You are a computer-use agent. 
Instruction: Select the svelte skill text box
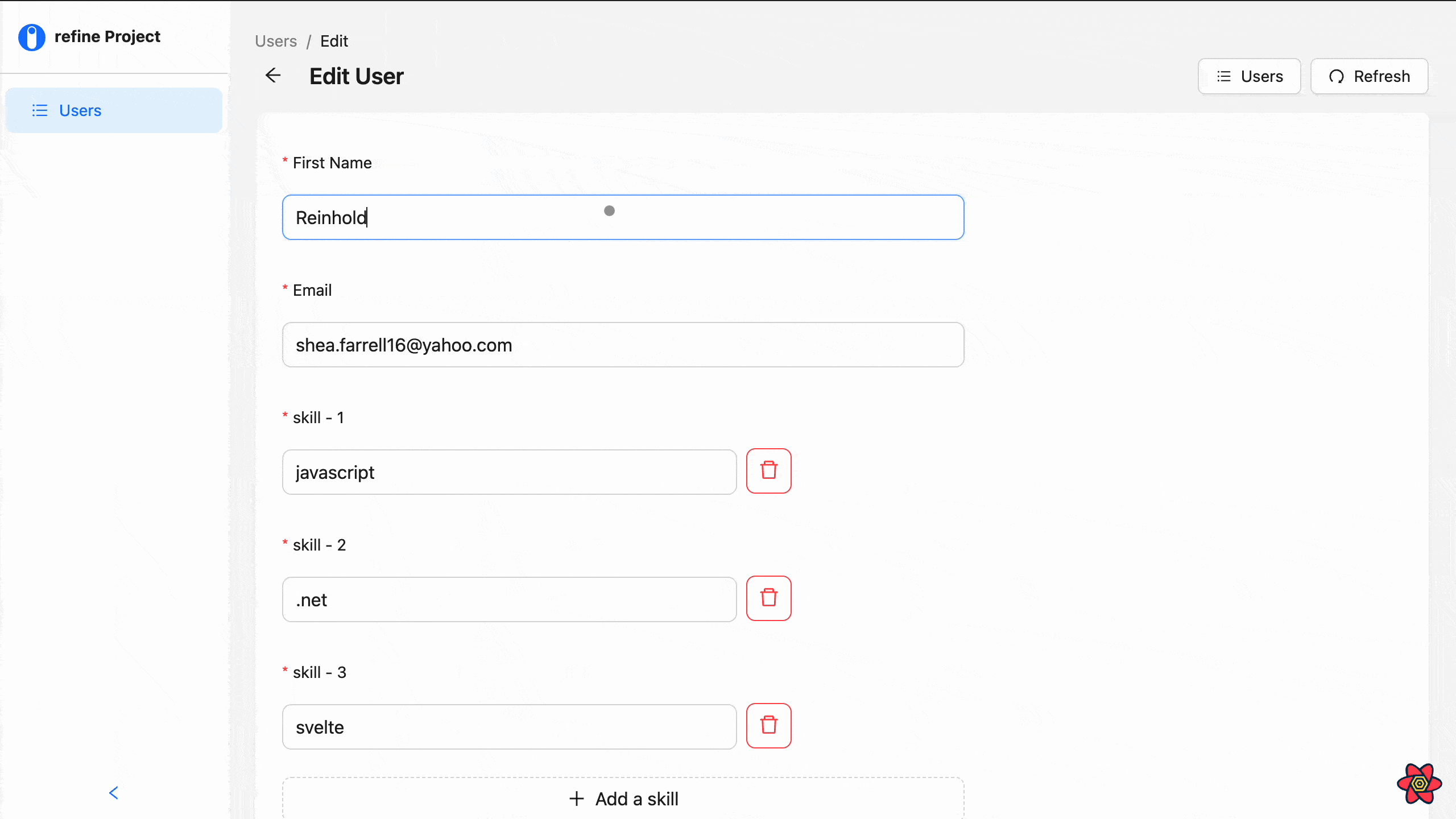(x=508, y=726)
